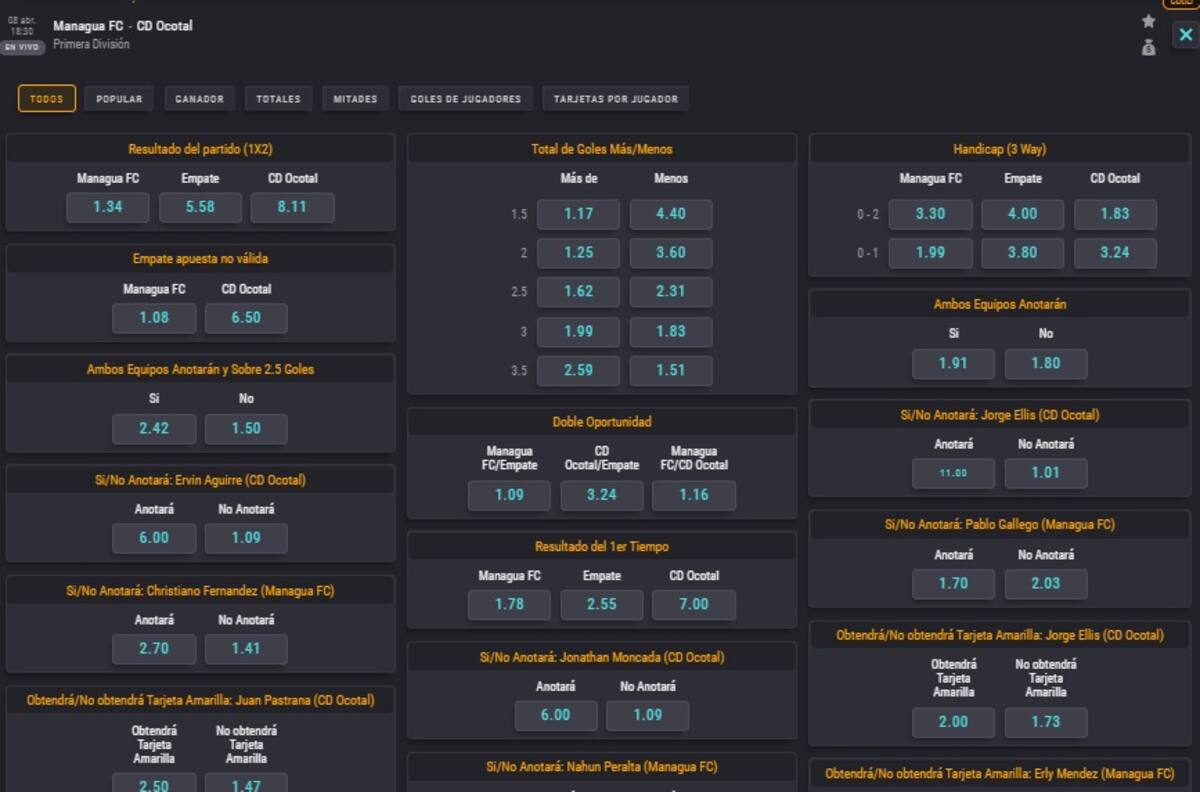This screenshot has height=792, width=1200.
Task: Collapse Total de Goles Más/Menos header
Action: (602, 149)
